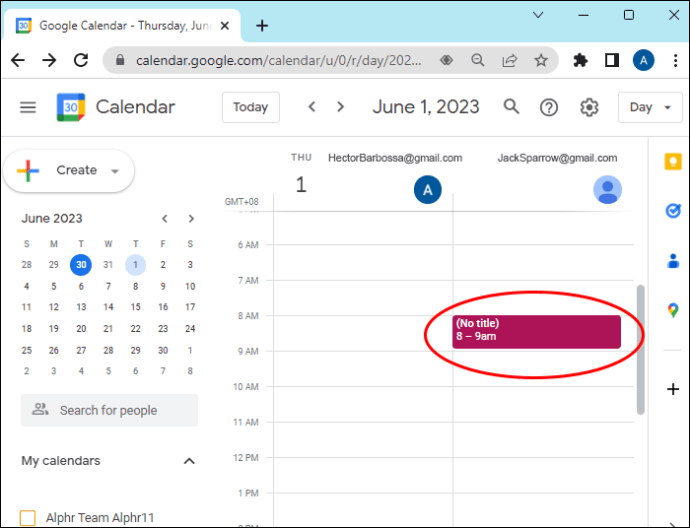Open the (No title) 8 – 9am event
The width and height of the screenshot is (690, 528).
click(536, 332)
